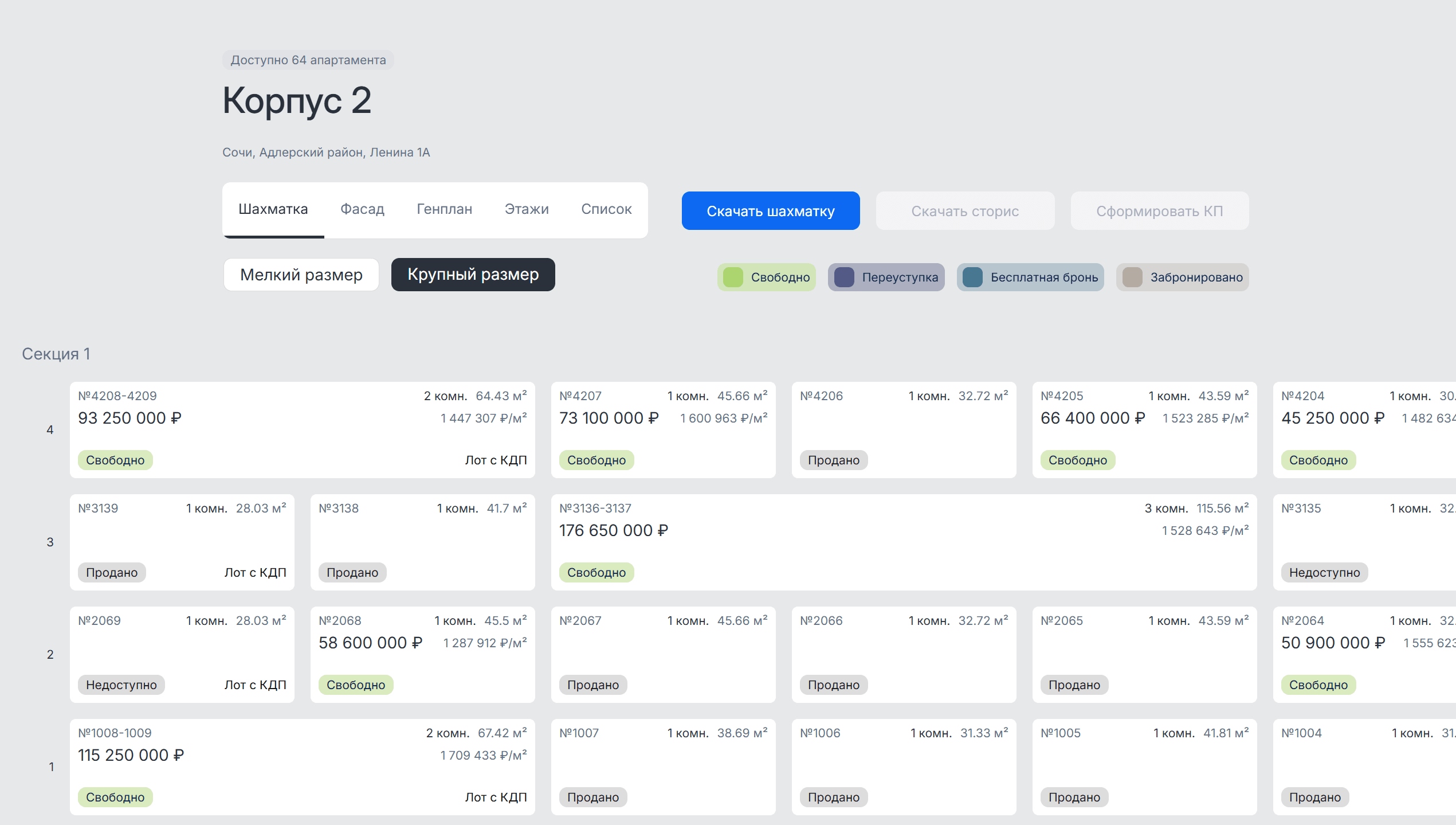This screenshot has height=825, width=1456.
Task: Open apartment card №1008-1009
Action: point(303,767)
